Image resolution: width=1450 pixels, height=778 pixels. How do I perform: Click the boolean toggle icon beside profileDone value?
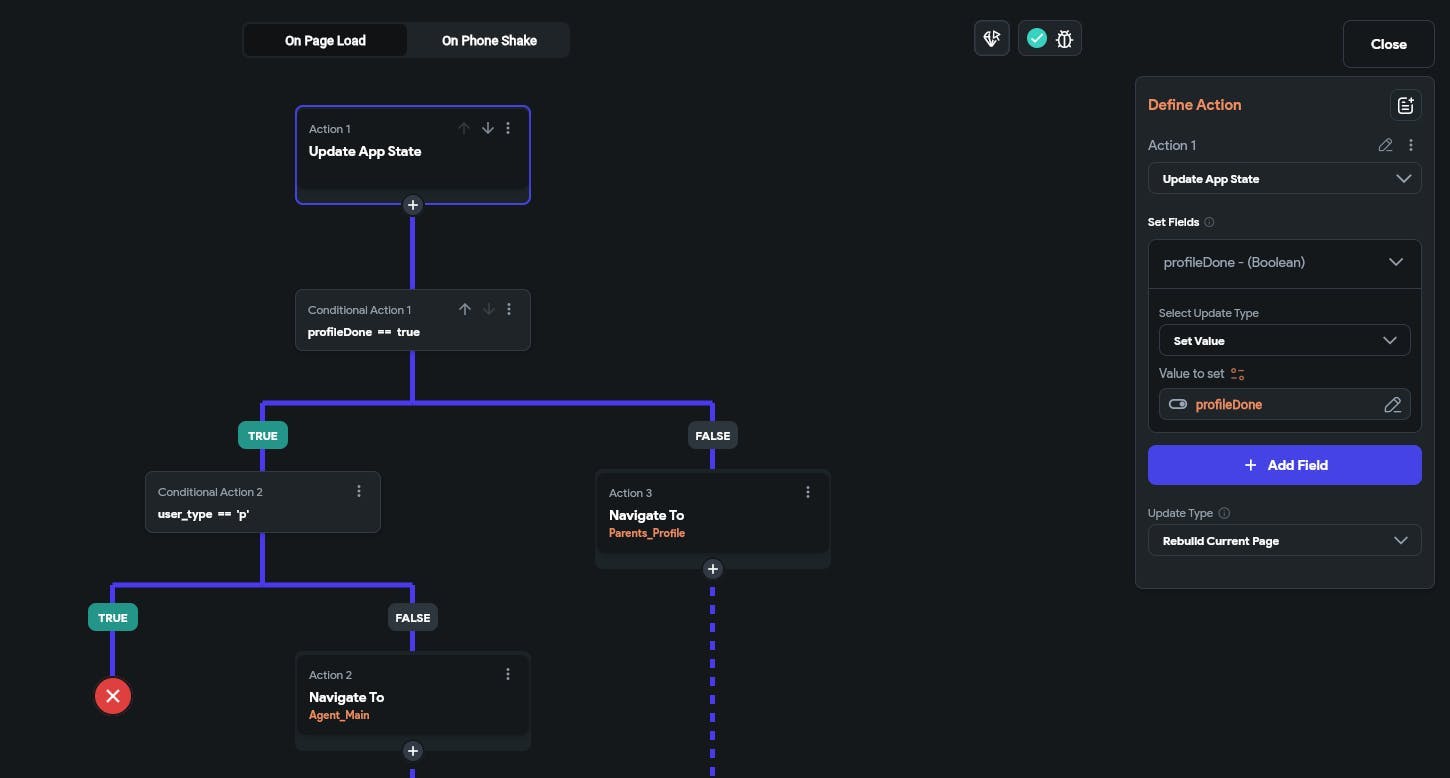tap(1178, 405)
